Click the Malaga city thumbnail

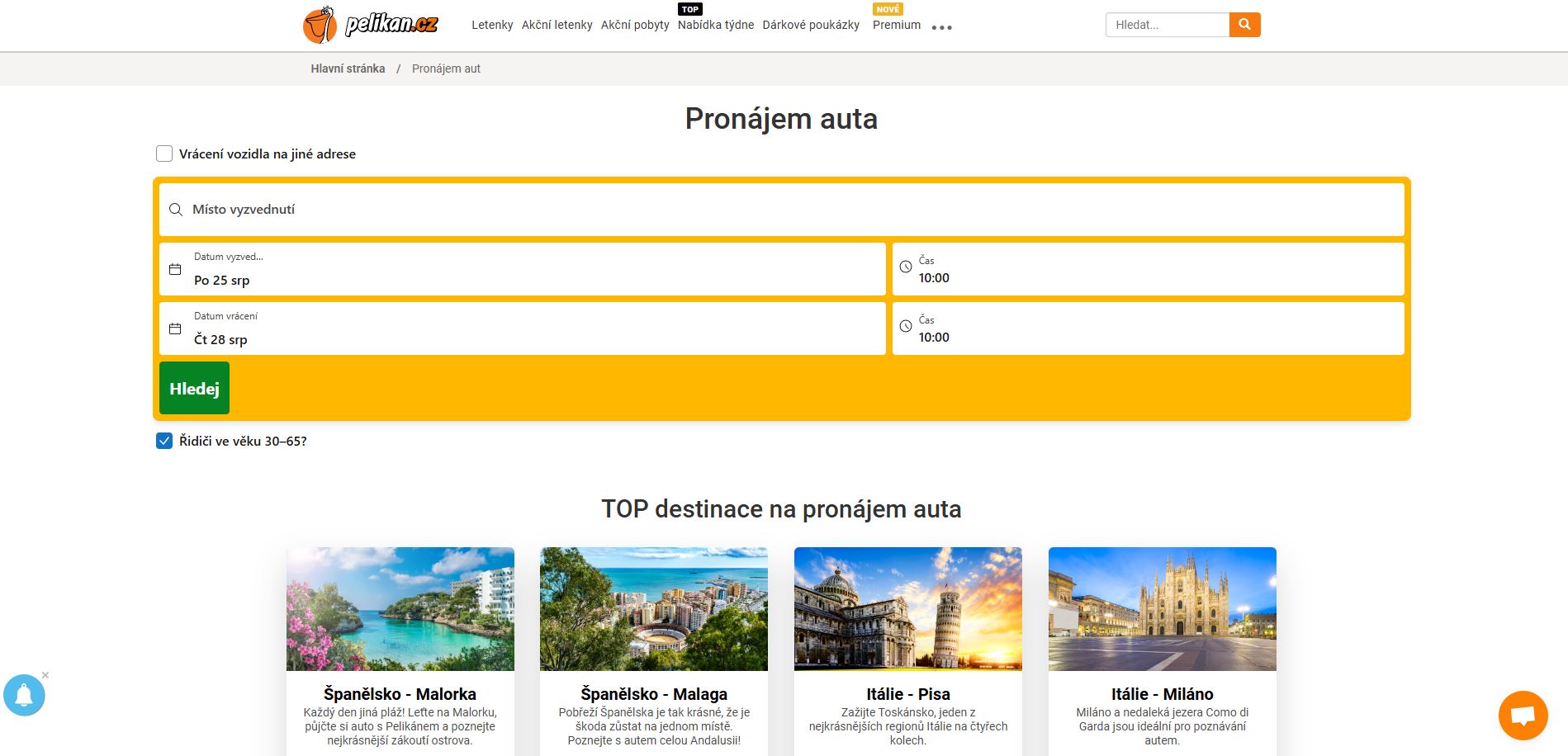[x=654, y=609]
